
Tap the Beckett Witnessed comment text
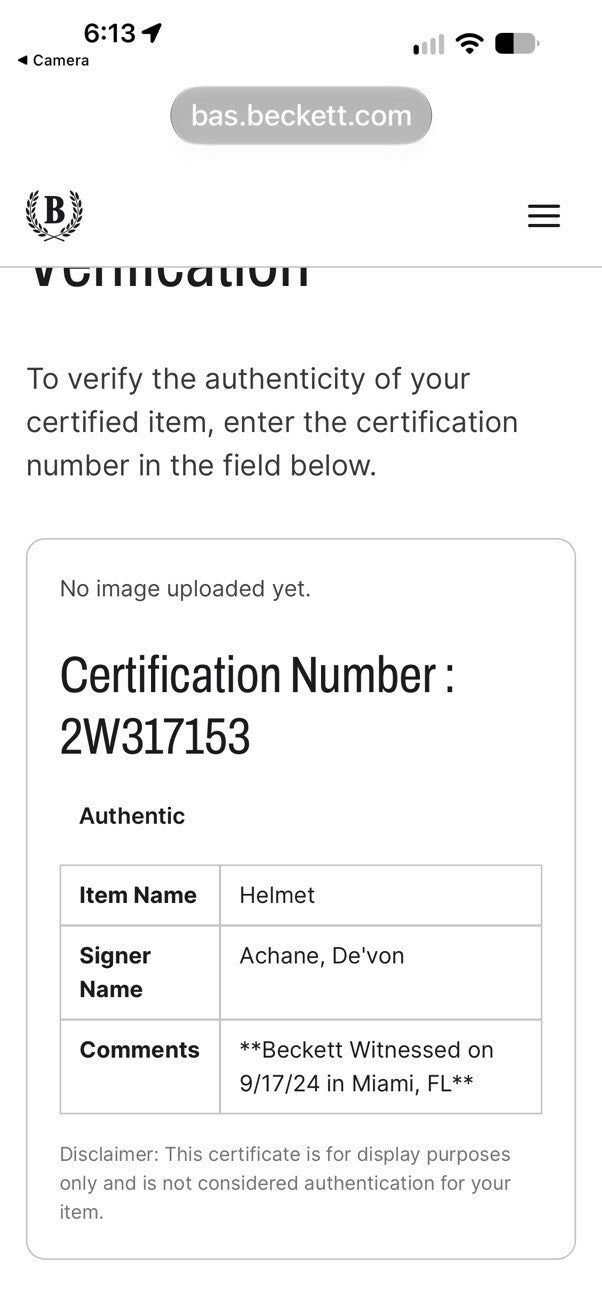(x=366, y=1067)
